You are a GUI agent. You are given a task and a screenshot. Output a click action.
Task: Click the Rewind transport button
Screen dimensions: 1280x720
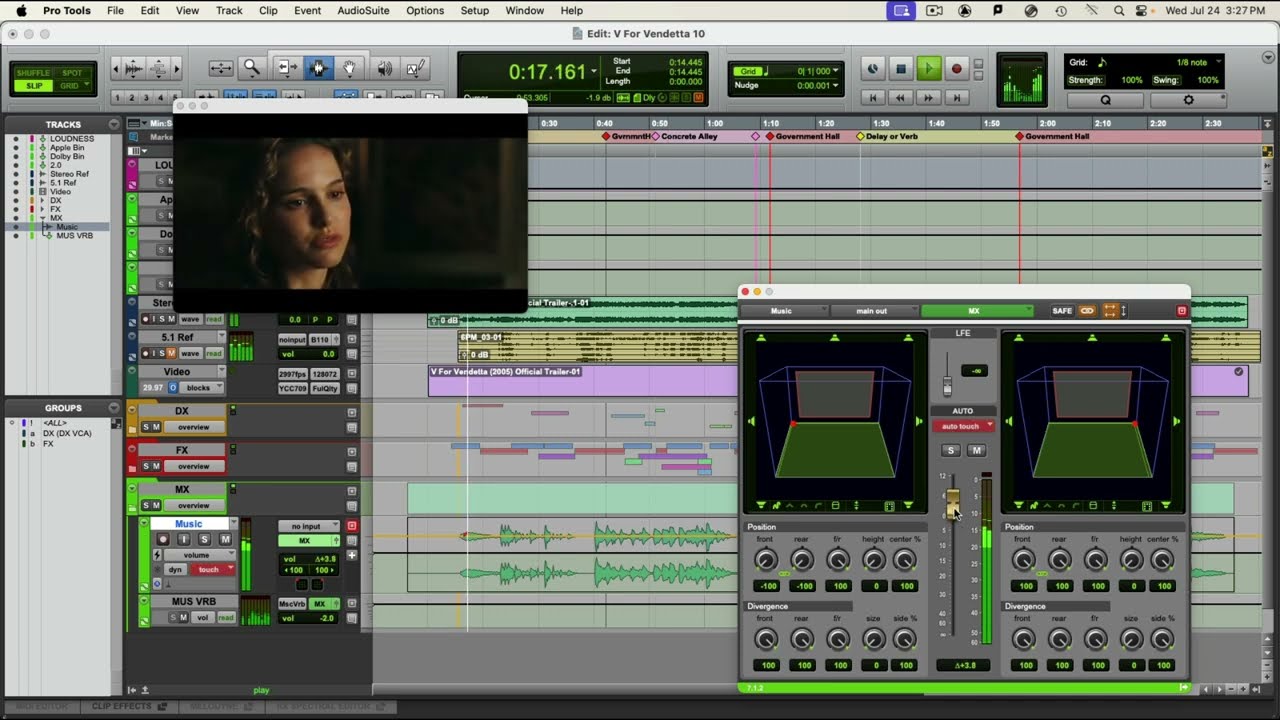point(901,98)
